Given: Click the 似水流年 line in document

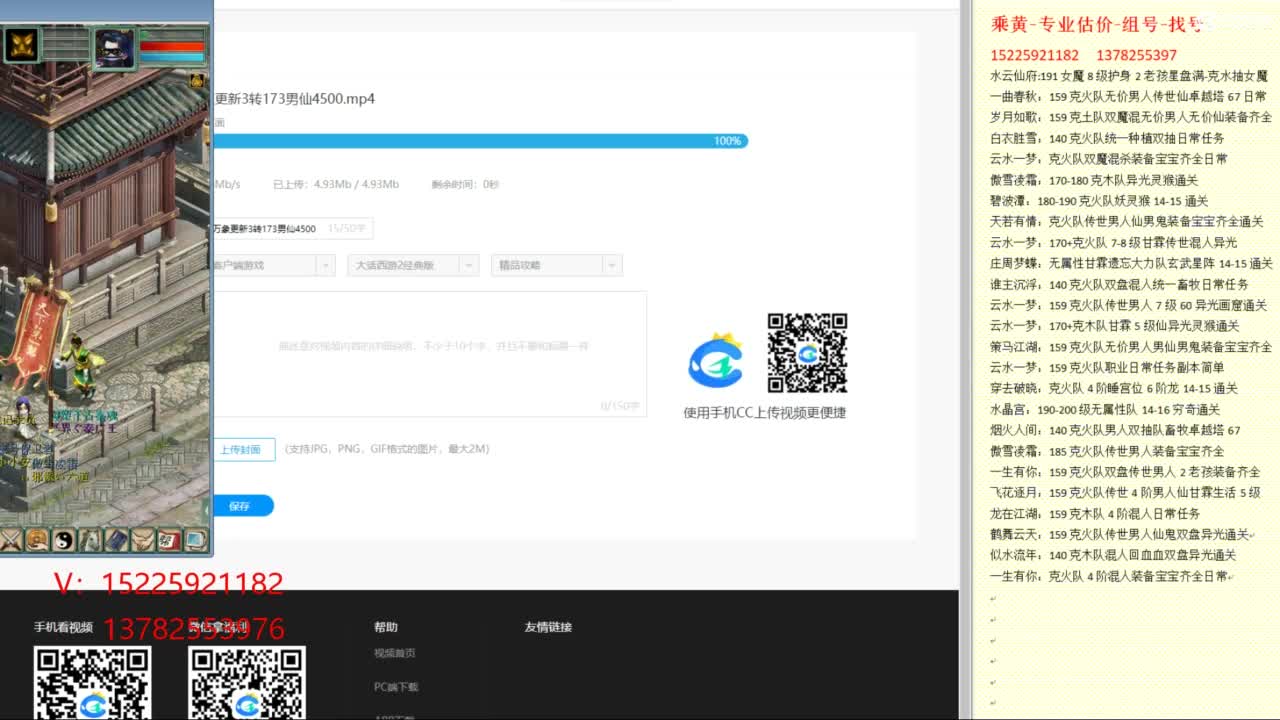Looking at the screenshot, I should 1113,555.
